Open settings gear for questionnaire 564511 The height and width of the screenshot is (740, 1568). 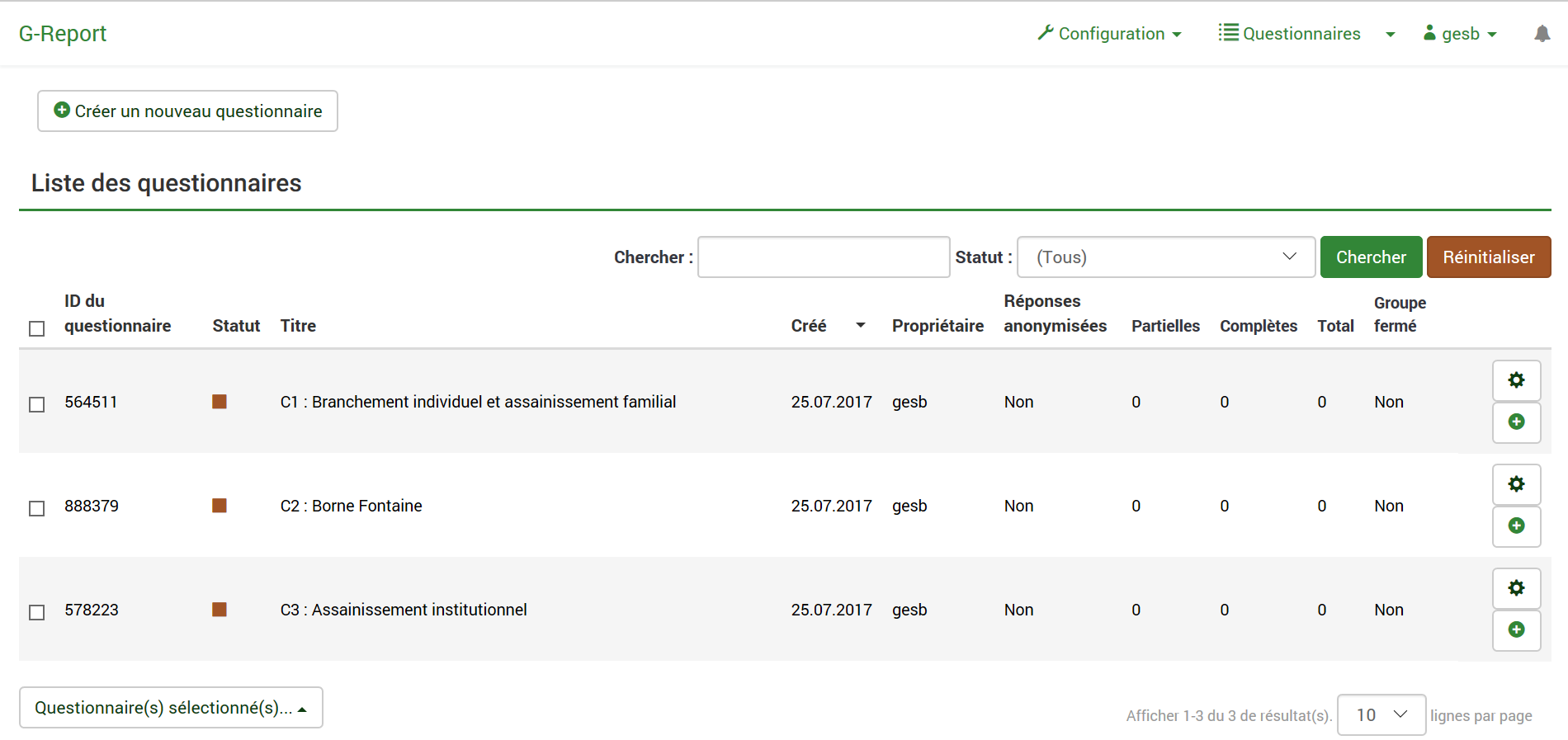(1516, 380)
